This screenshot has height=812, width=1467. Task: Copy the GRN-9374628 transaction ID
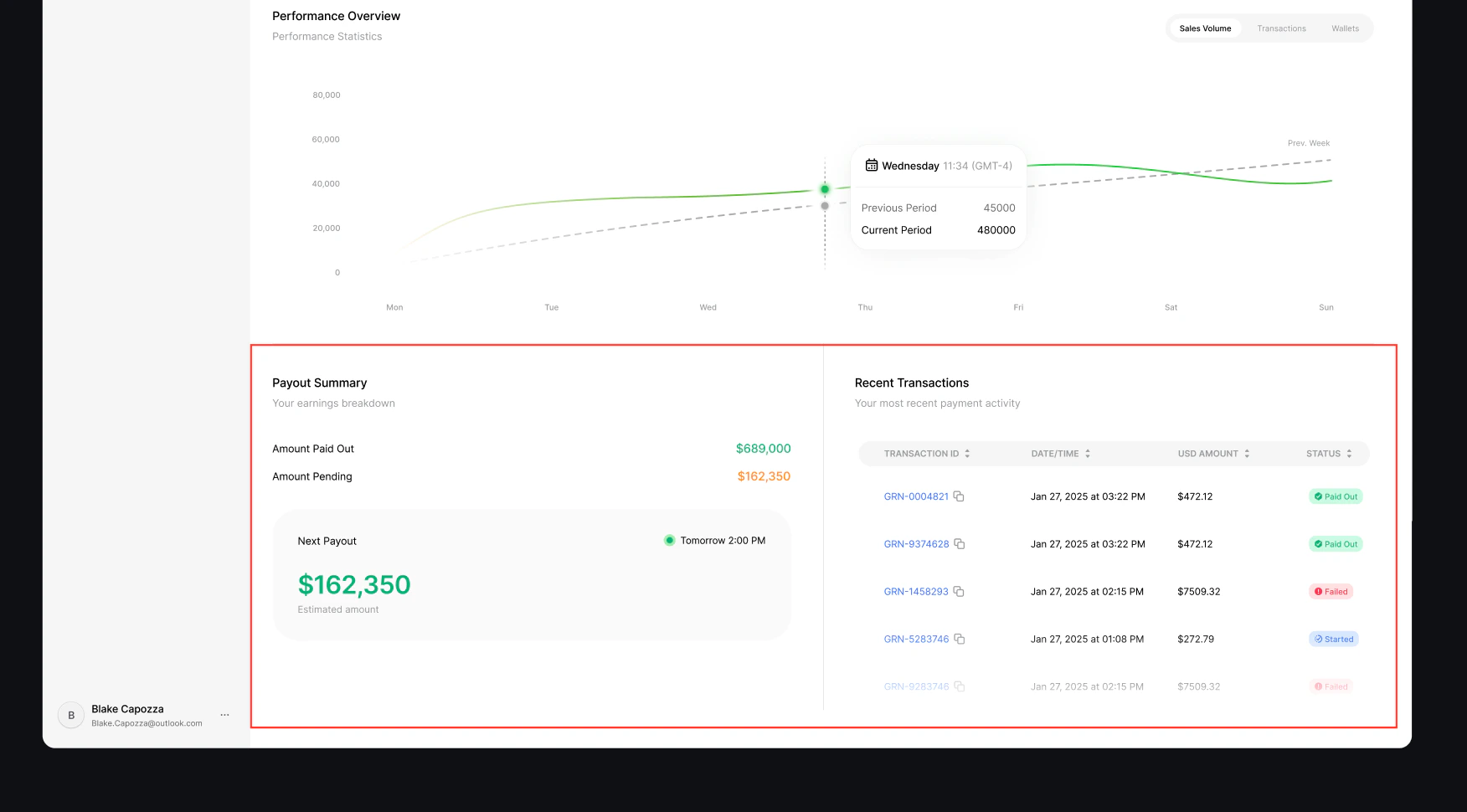pos(959,543)
